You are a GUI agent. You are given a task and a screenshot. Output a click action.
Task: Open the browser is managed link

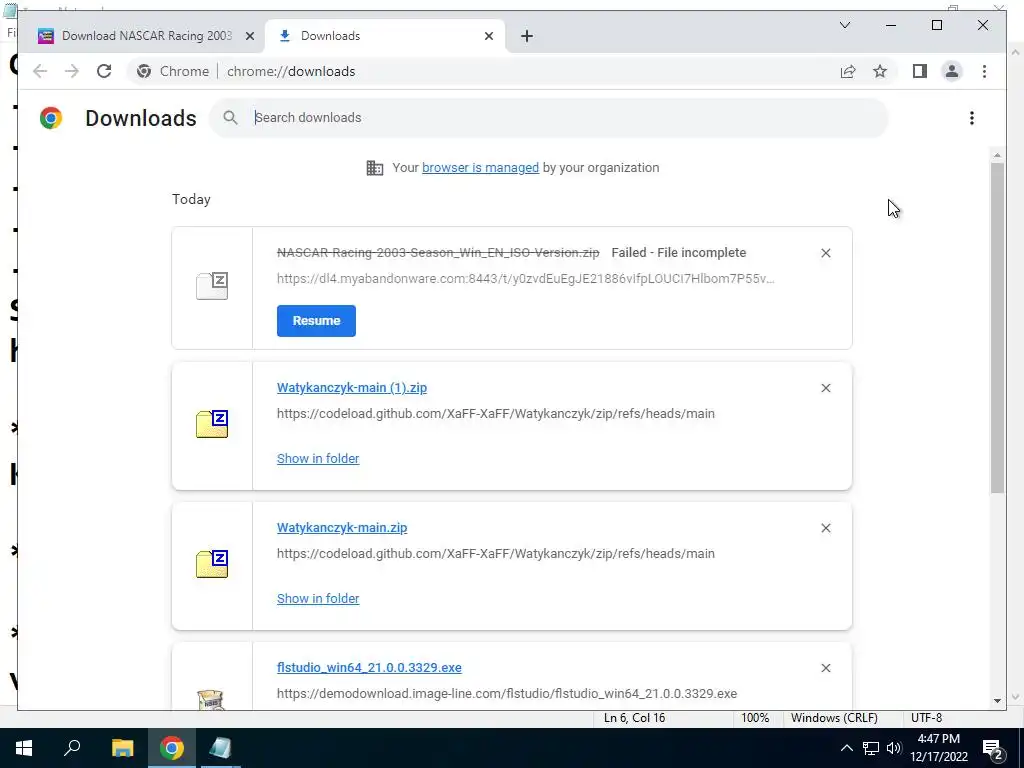481,167
